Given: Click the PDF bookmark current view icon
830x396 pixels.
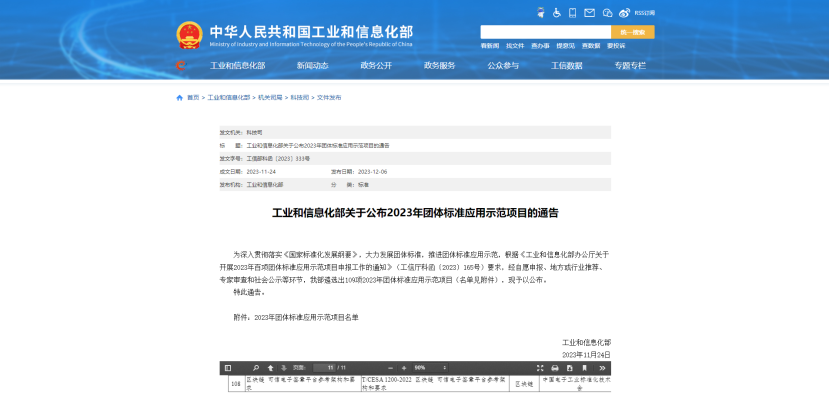Looking at the screenshot, I should pyautogui.click(x=584, y=368).
